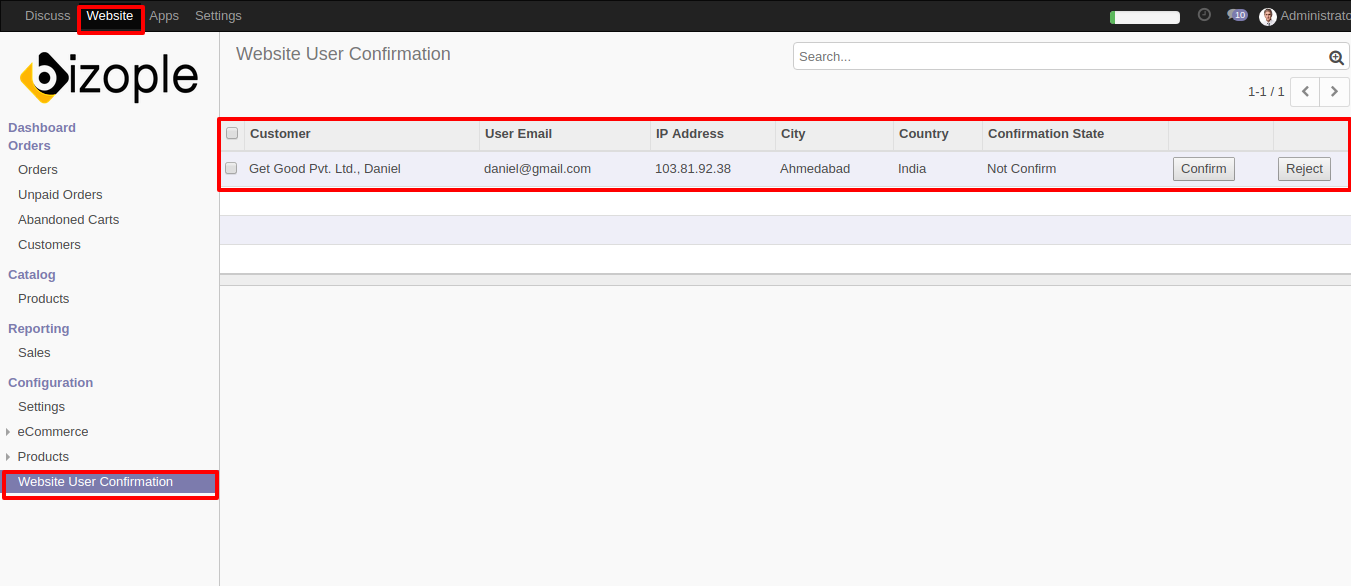Open the clock activities icon
Viewport: 1351px width, 586px height.
tap(1204, 15)
